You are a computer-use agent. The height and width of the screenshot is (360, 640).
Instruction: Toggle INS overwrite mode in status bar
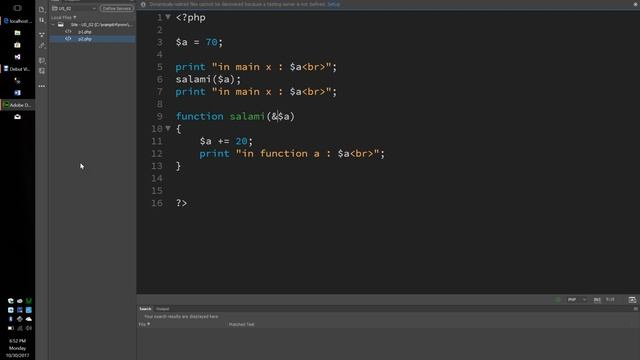tap(597, 300)
